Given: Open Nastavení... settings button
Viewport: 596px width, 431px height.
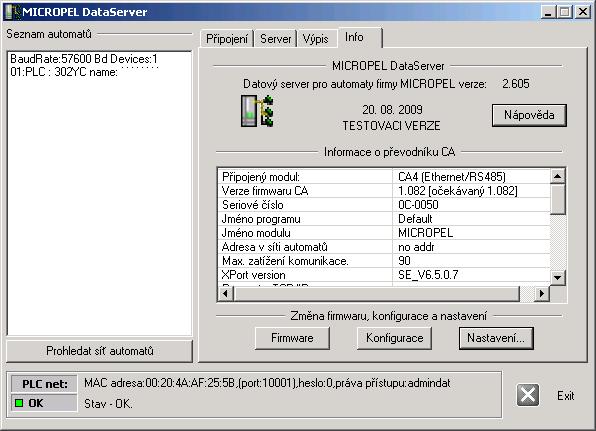Looking at the screenshot, I should (496, 338).
